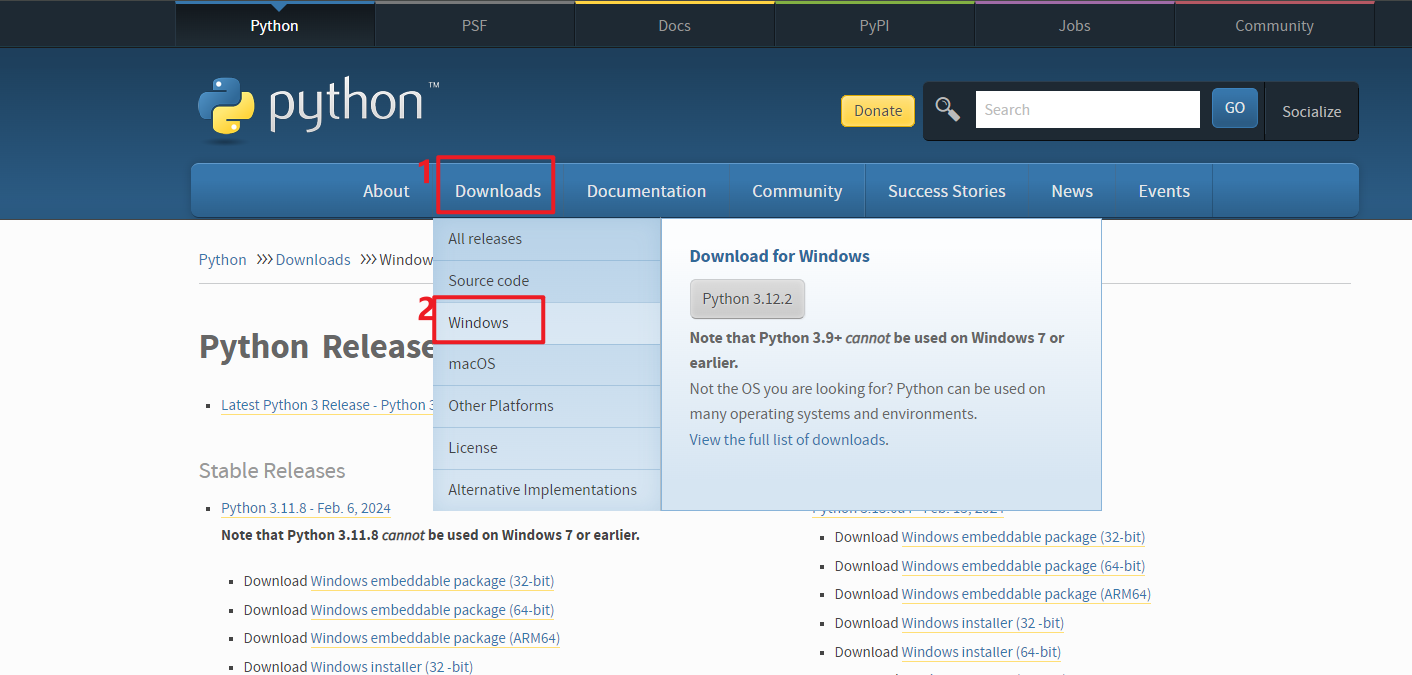This screenshot has height=675, width=1412.
Task: Click the yellow Donate button
Action: tap(878, 110)
